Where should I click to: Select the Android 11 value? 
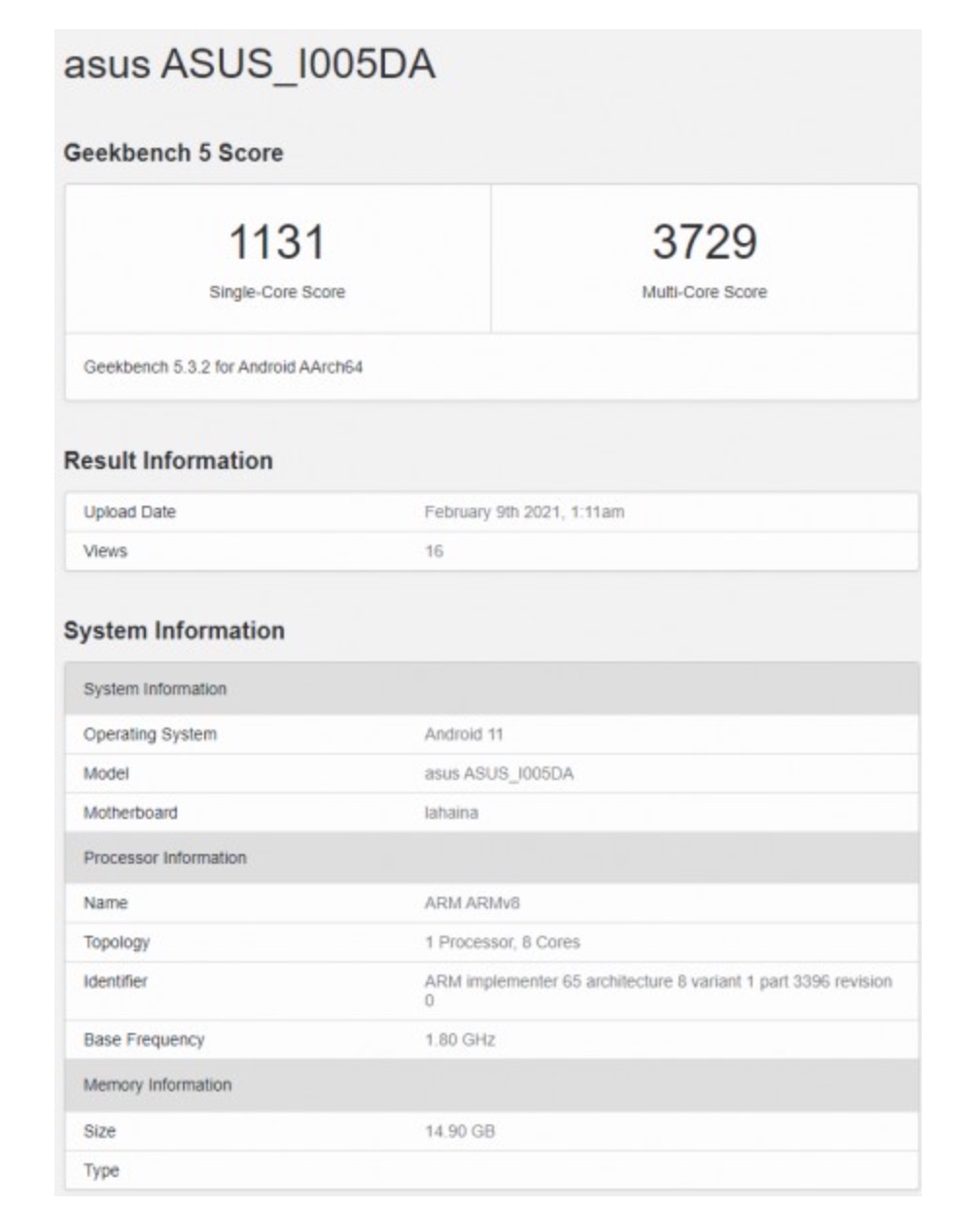click(464, 734)
